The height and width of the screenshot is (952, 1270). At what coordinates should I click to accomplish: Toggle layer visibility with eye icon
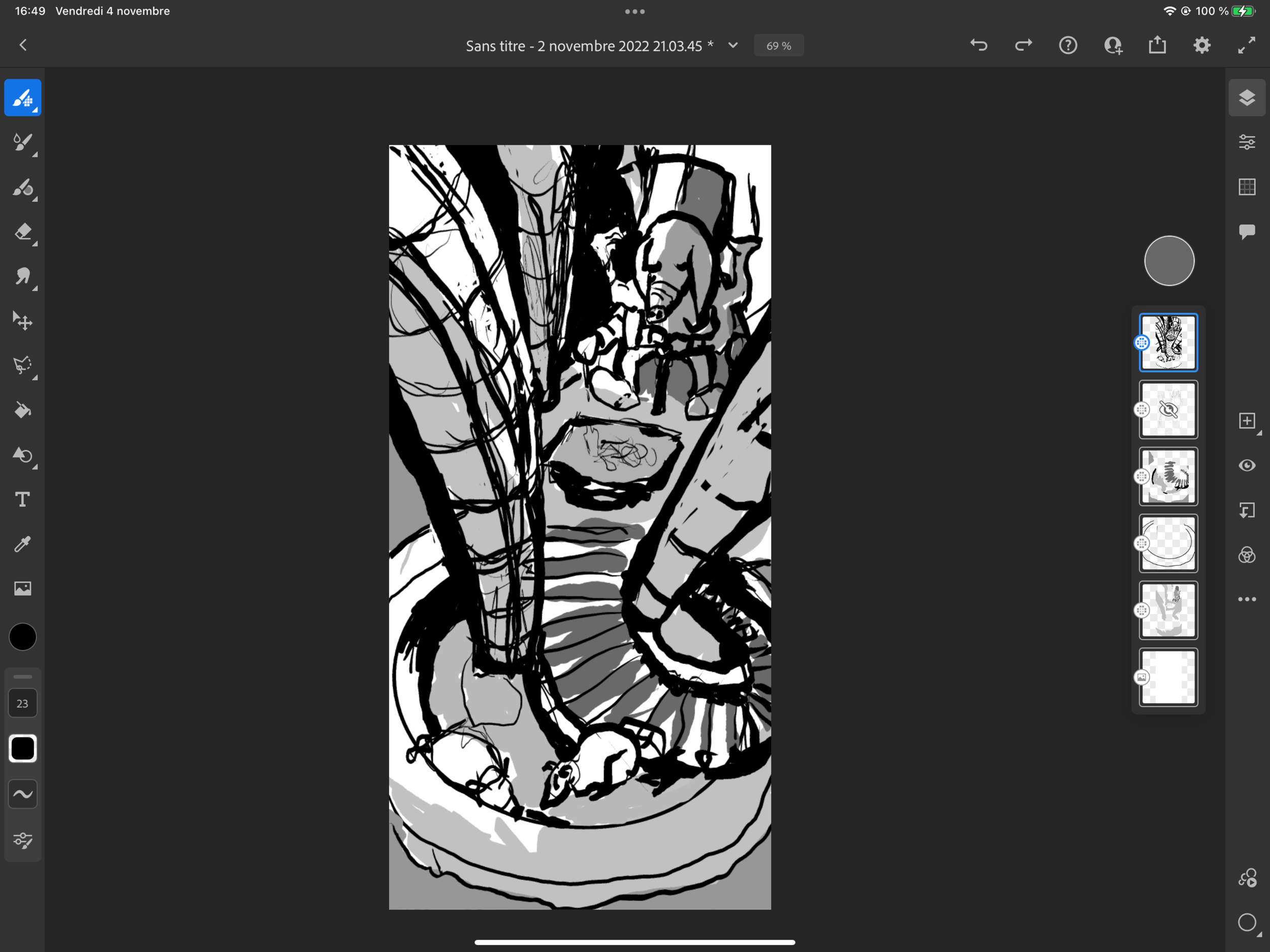[1247, 465]
